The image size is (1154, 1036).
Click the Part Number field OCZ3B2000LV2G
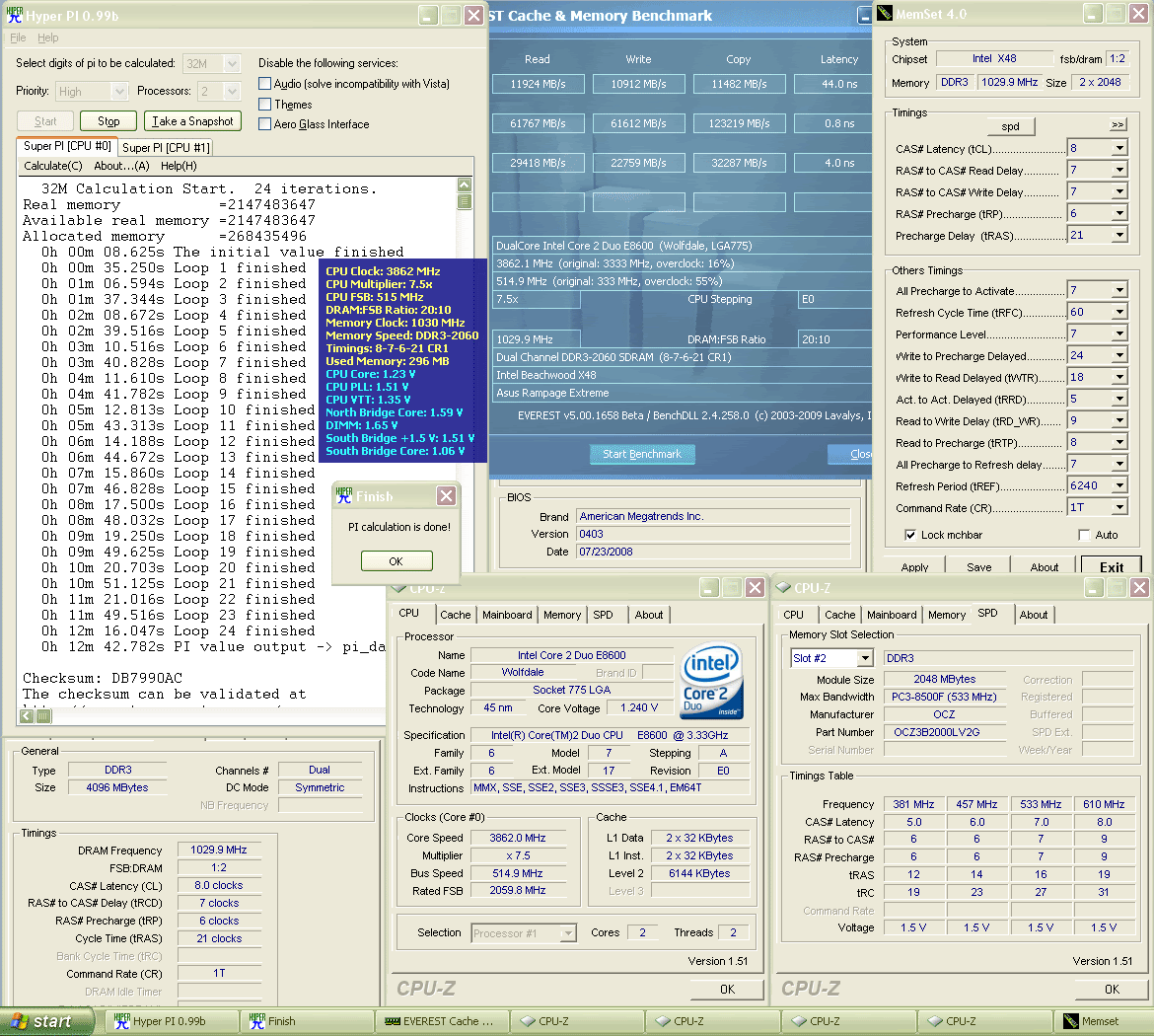pos(944,732)
